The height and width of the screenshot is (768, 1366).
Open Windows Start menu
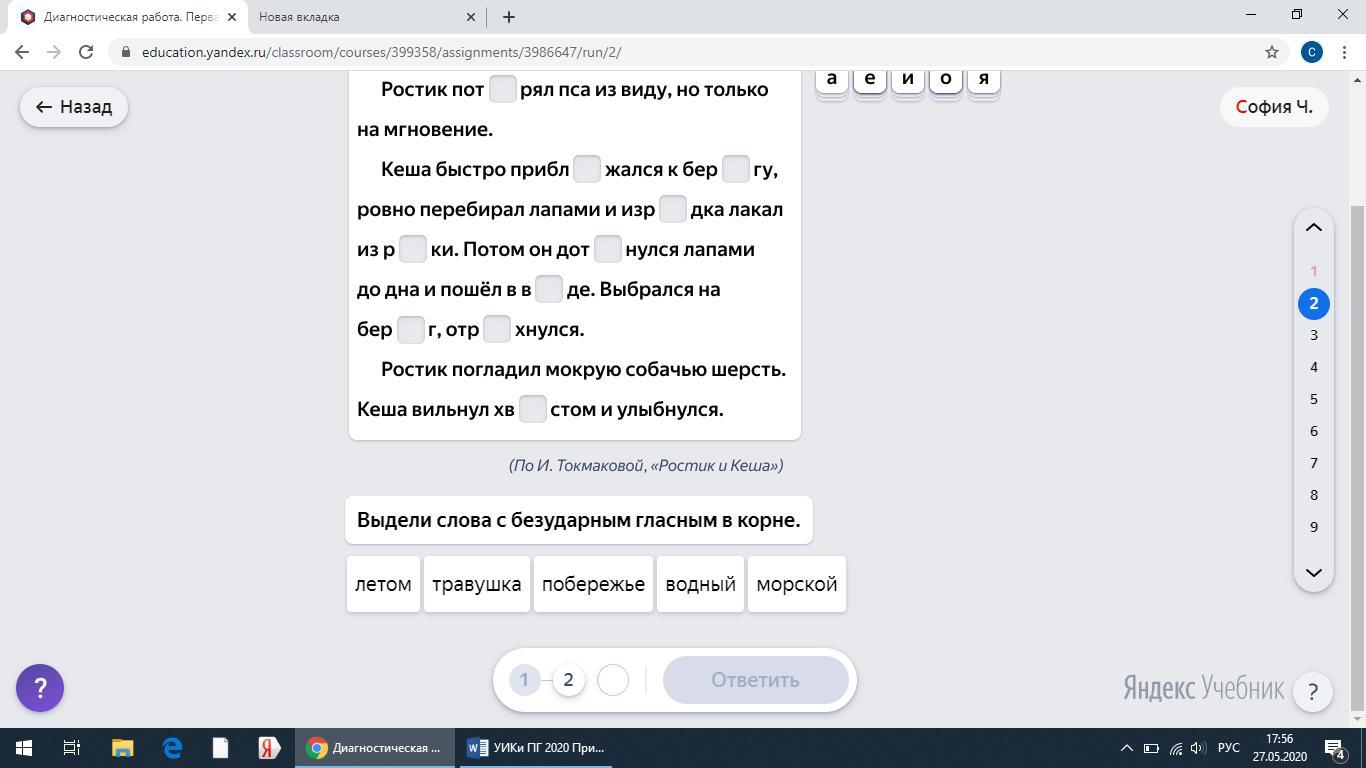coord(23,748)
